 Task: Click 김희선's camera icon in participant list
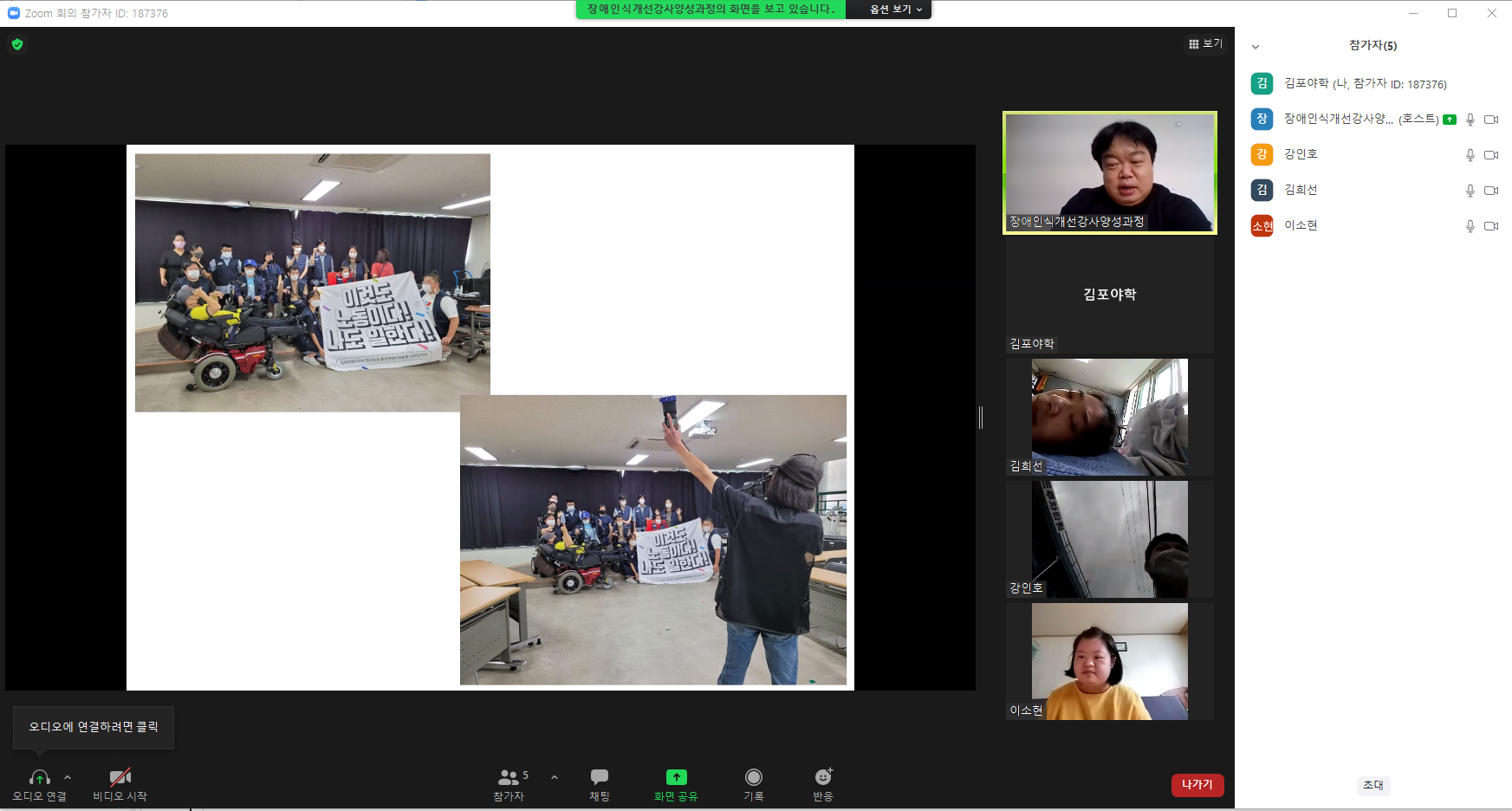1491,191
